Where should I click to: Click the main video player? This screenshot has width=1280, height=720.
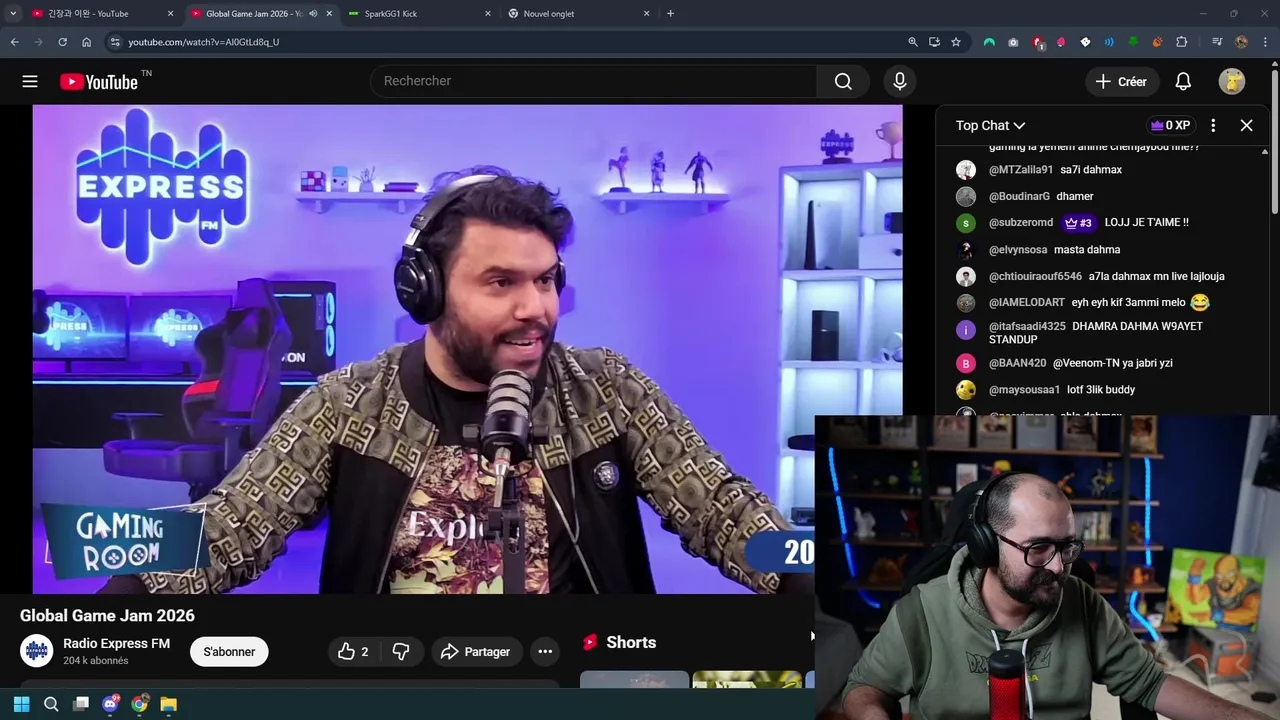coord(467,349)
